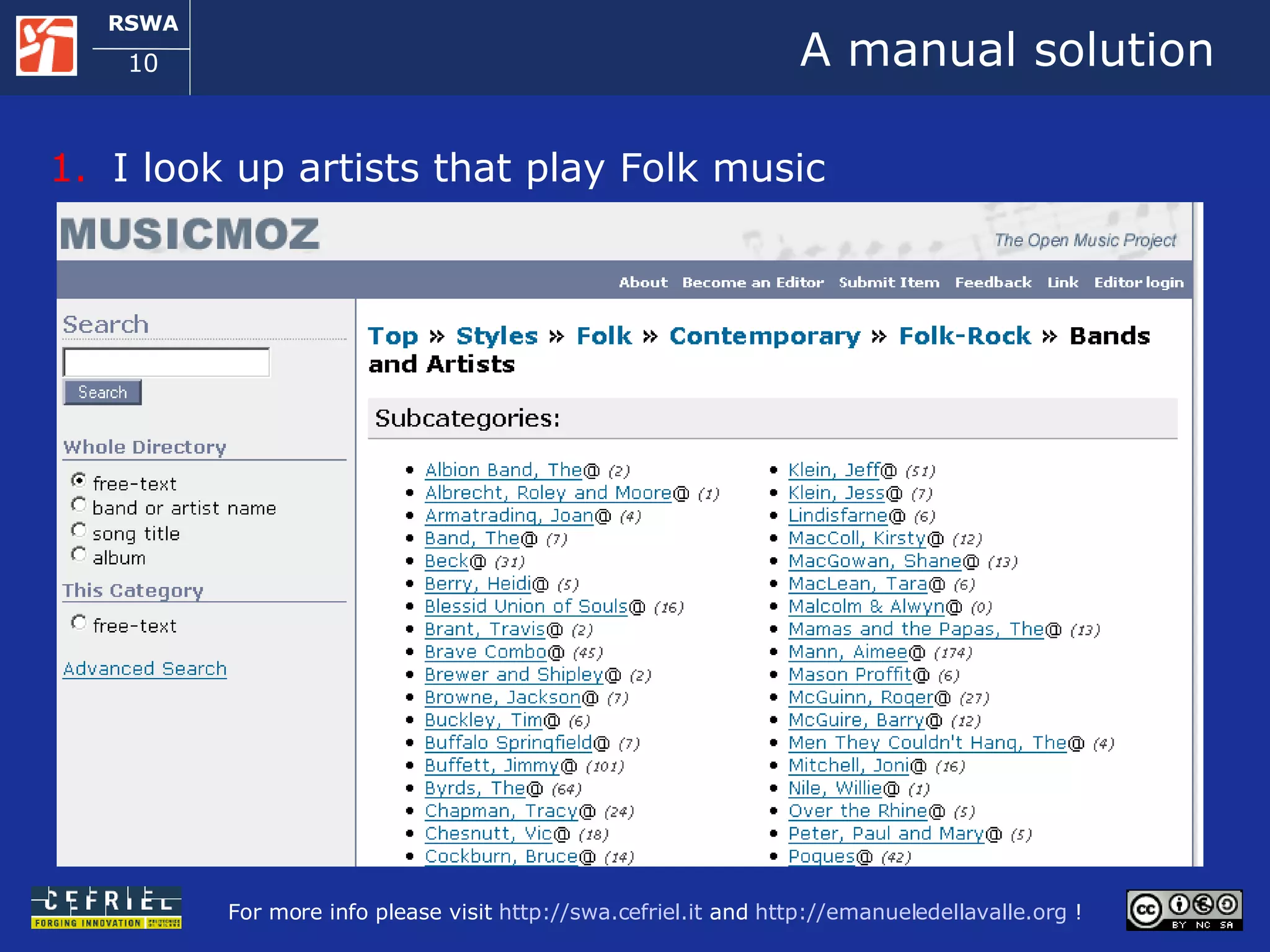
Task: Open Mann, Aimee subcategory
Action: click(x=848, y=652)
